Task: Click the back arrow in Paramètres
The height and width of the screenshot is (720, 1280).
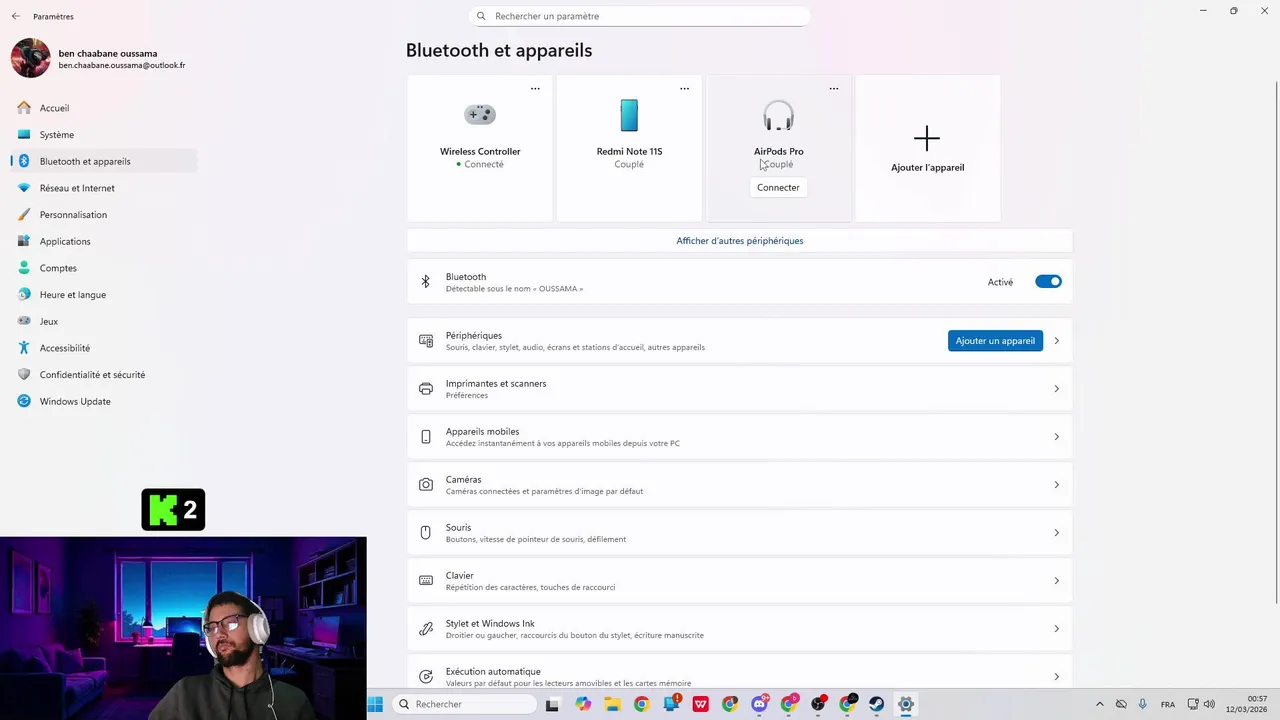Action: (15, 16)
